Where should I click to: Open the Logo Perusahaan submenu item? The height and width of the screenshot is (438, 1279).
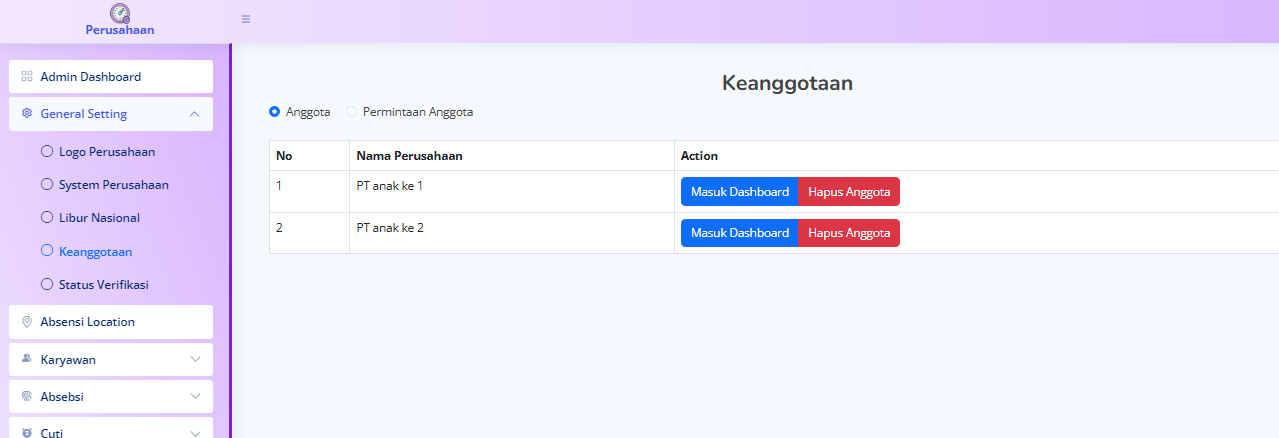click(x=106, y=152)
